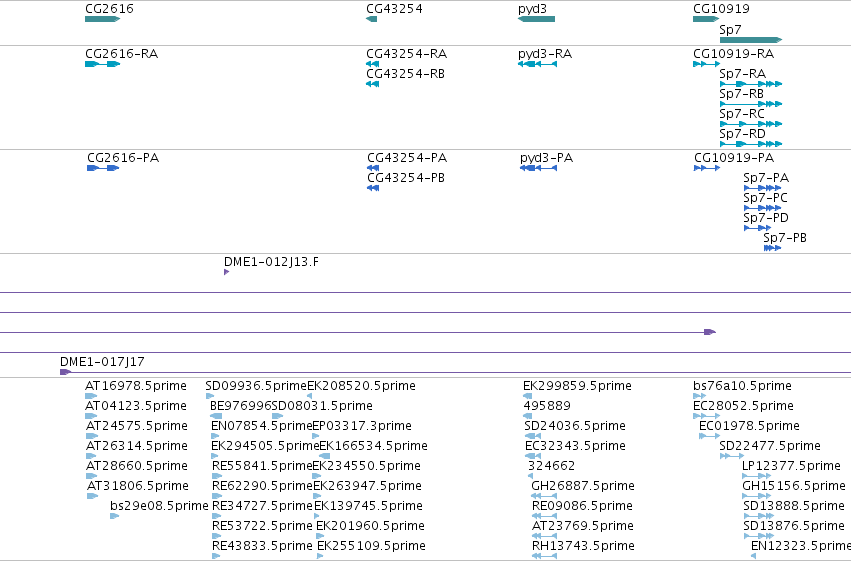Select the Sp7 gene bar
Image resolution: width=851 pixels, height=561 pixels.
click(751, 40)
